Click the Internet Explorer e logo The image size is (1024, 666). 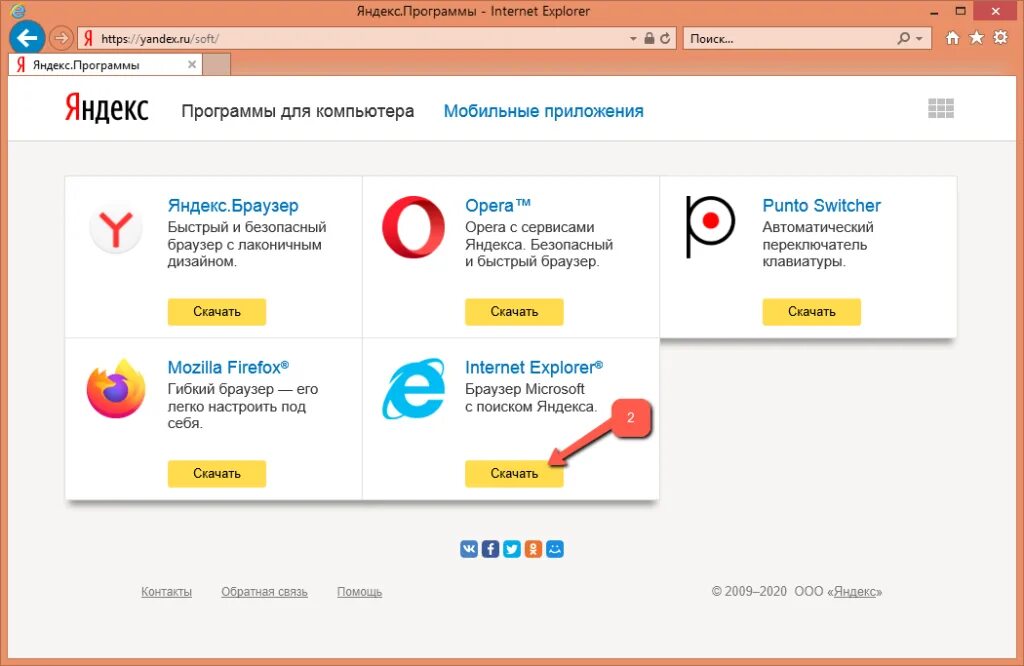coord(413,388)
